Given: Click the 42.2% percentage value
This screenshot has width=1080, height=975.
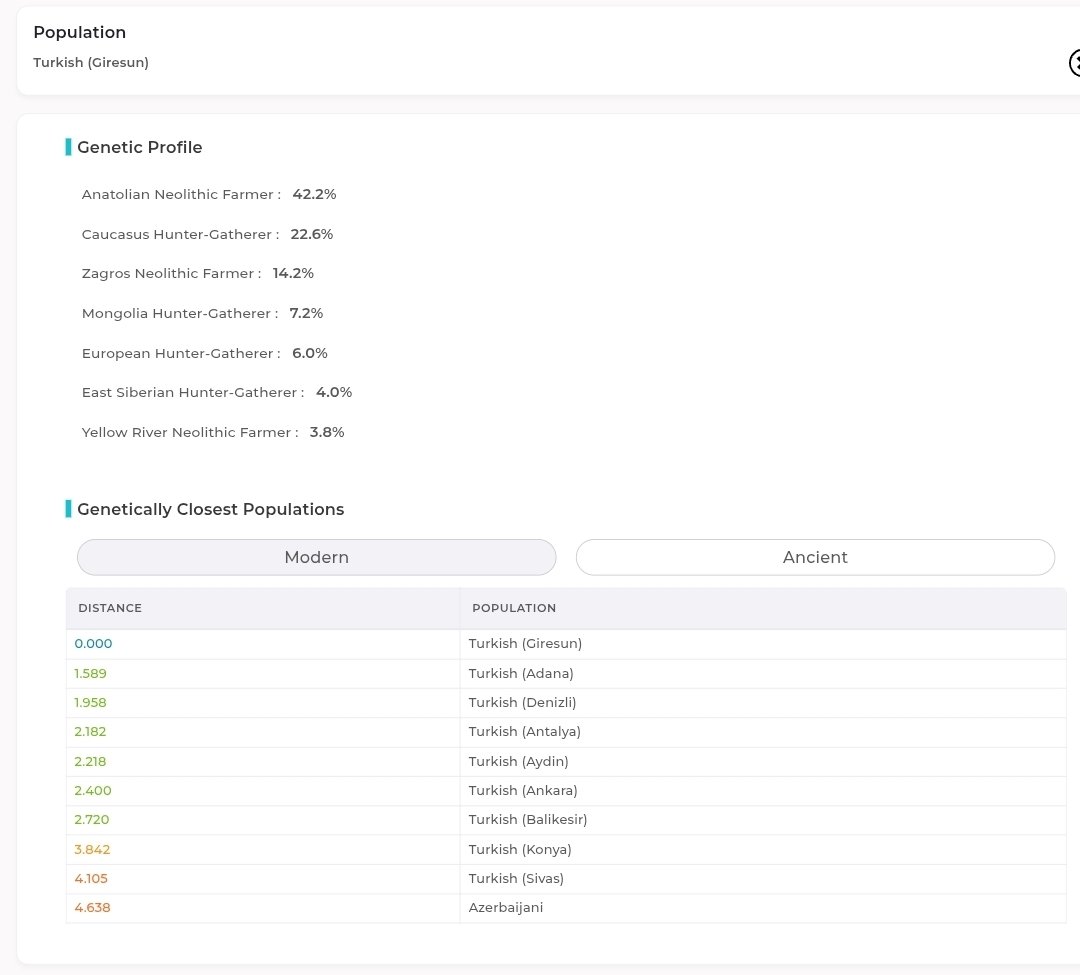Looking at the screenshot, I should 314,195.
